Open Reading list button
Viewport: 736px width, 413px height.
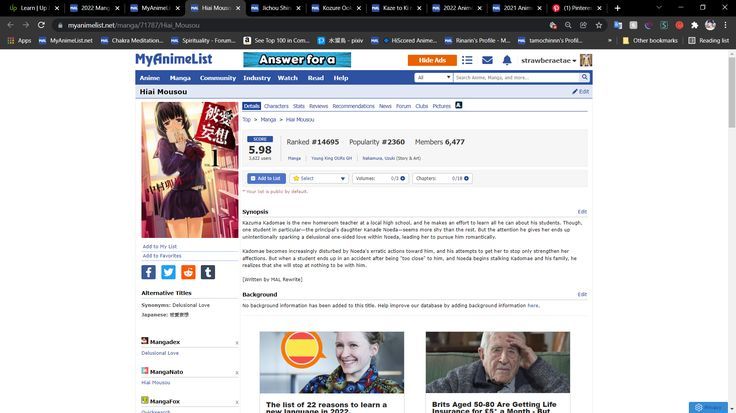click(709, 41)
